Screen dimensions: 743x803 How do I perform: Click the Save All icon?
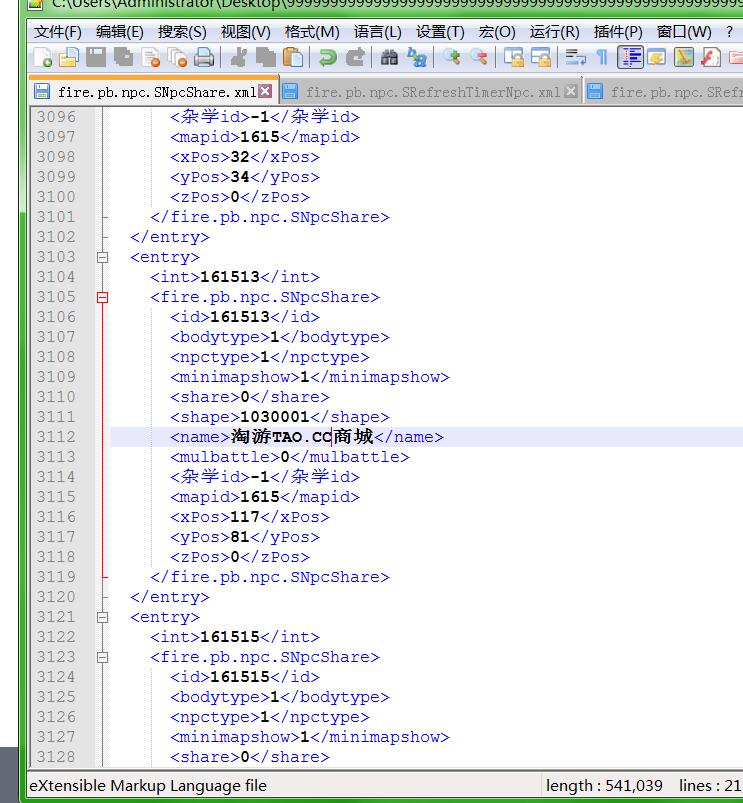coord(123,57)
